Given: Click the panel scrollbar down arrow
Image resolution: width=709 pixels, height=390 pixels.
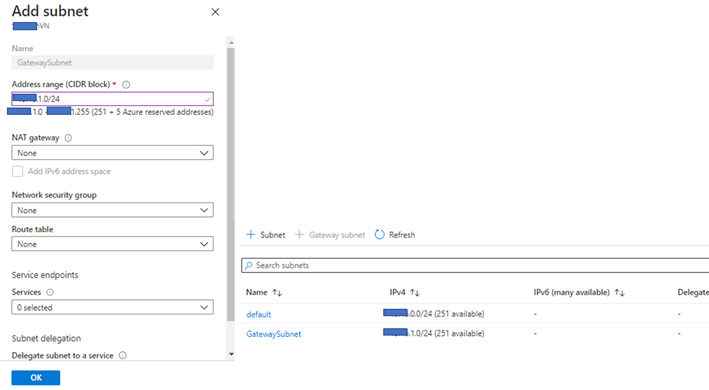Looking at the screenshot, I should click(x=231, y=354).
